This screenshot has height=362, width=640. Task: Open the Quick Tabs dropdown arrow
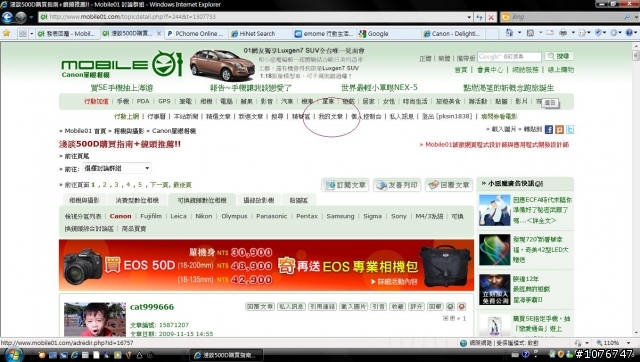(x=31, y=34)
